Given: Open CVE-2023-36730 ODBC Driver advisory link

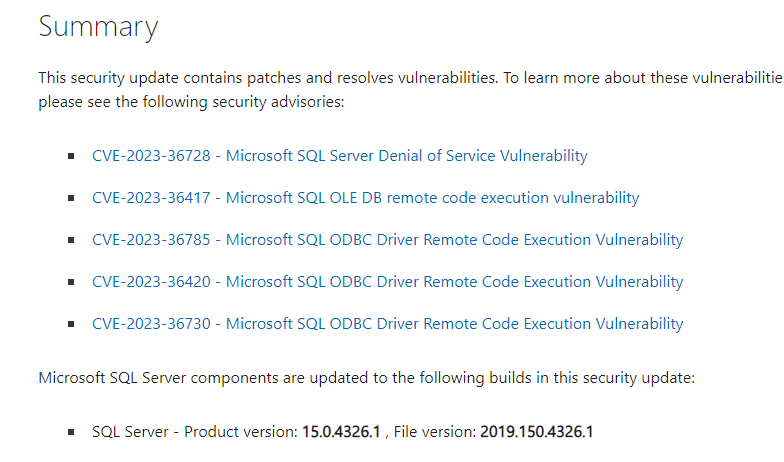Looking at the screenshot, I should [388, 324].
